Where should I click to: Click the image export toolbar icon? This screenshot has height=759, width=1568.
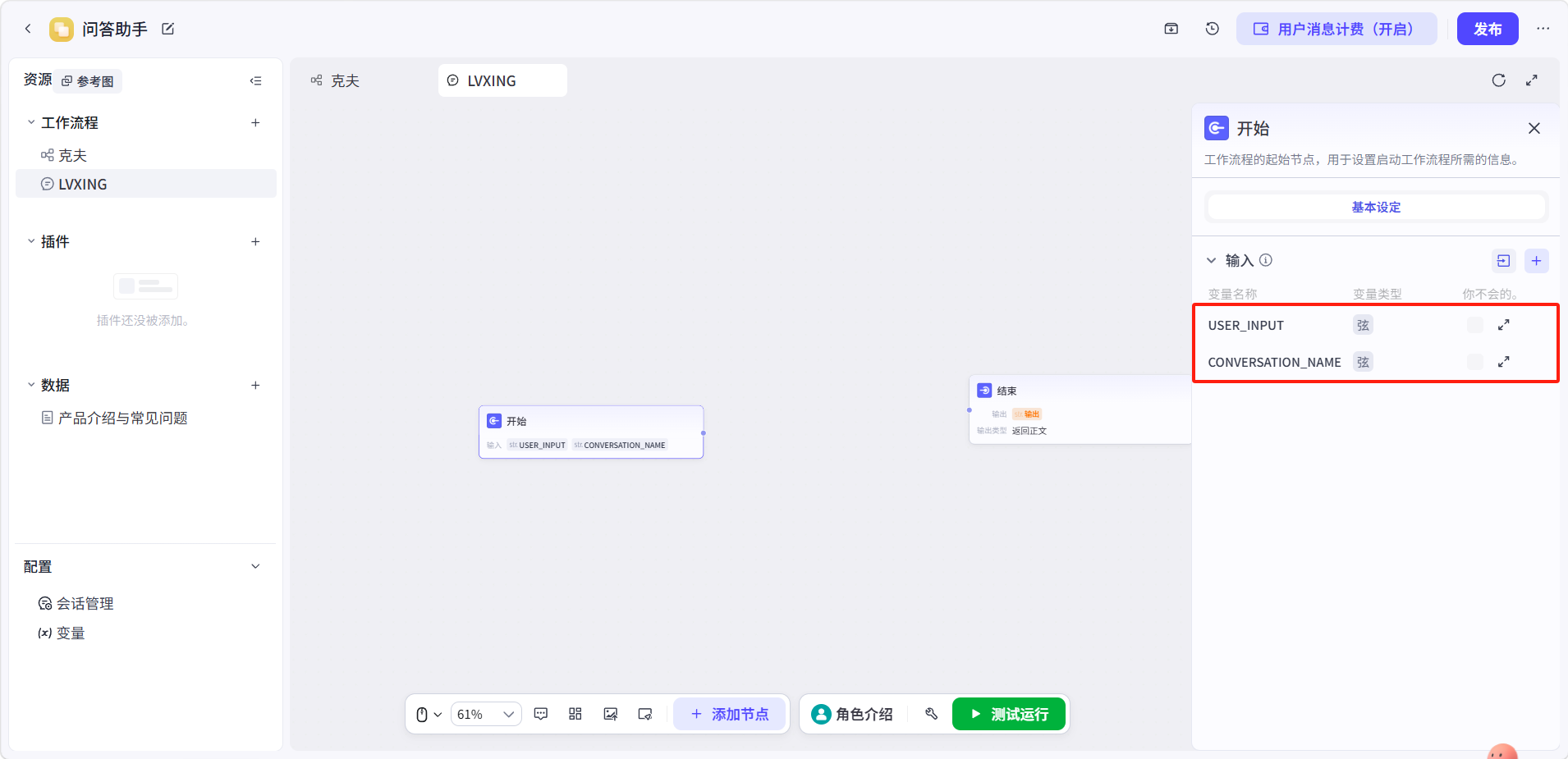point(611,714)
